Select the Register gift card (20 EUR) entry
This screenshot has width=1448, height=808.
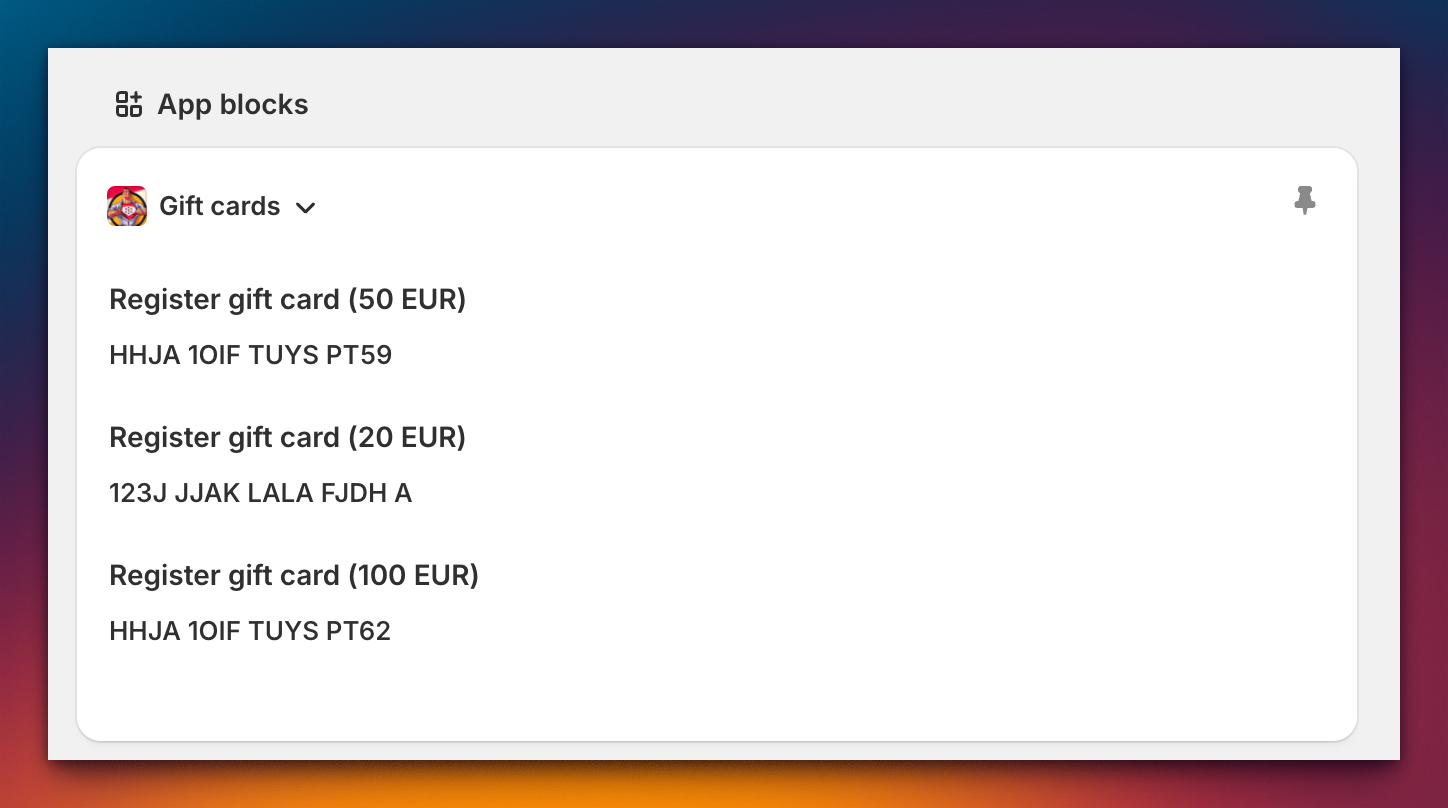point(287,437)
